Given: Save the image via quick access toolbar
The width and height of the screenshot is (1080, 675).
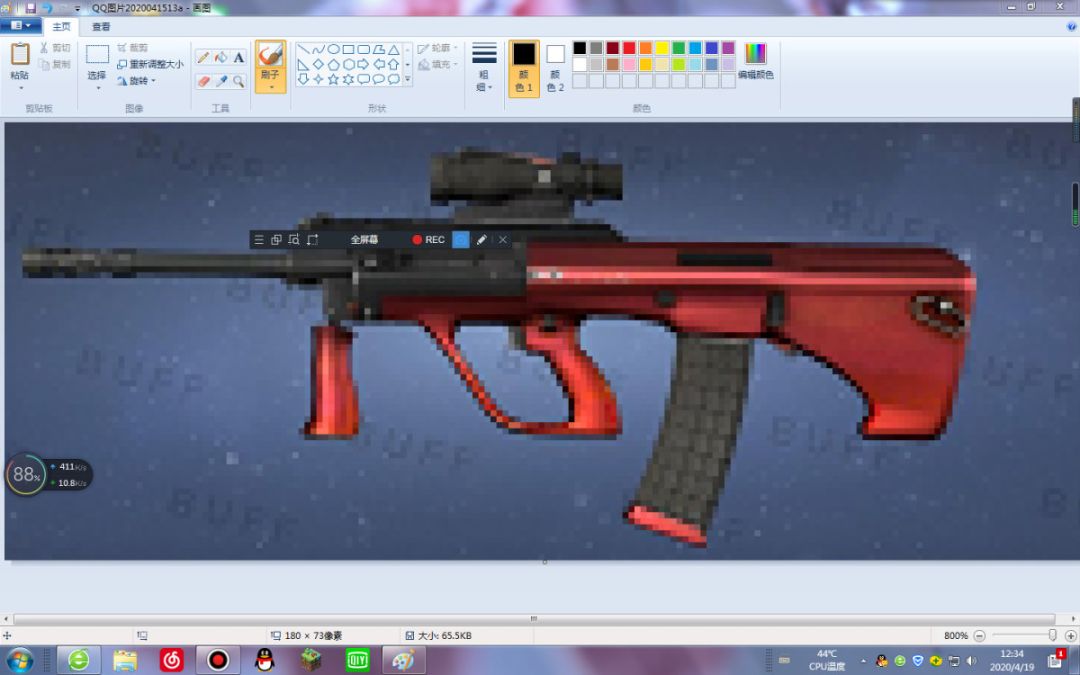Looking at the screenshot, I should [x=30, y=8].
